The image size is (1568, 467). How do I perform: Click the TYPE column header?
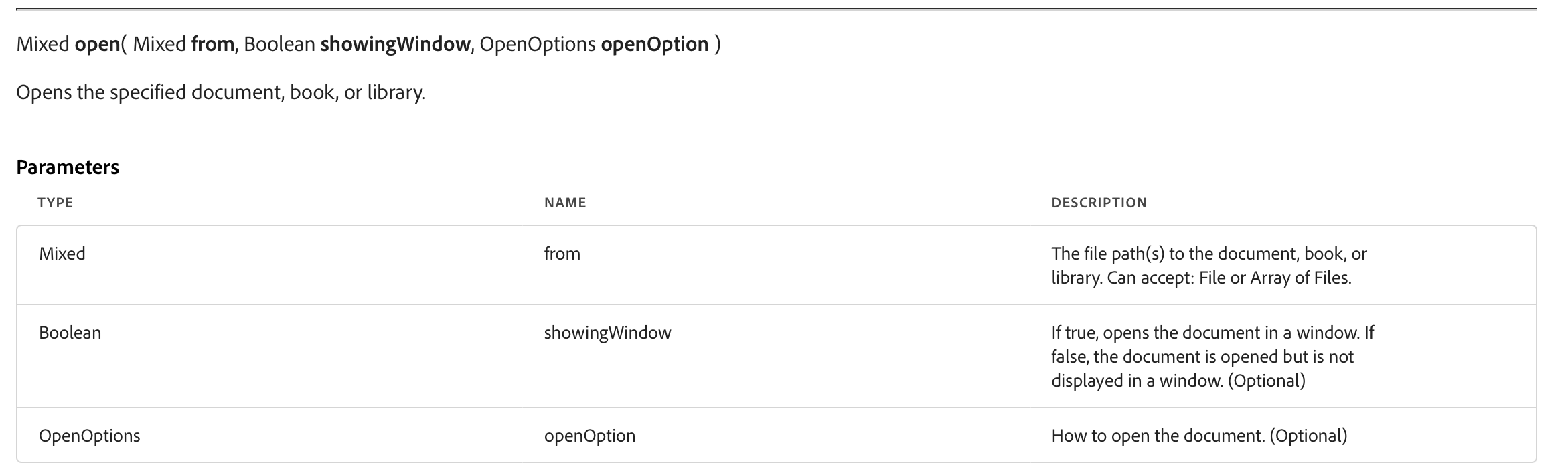coord(56,203)
